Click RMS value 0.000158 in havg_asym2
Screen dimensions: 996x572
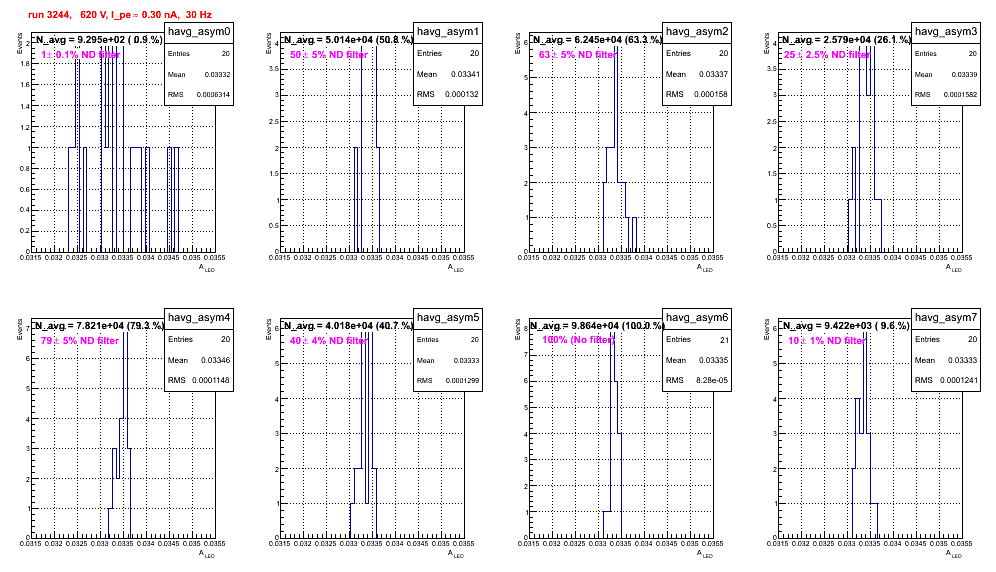[x=711, y=94]
